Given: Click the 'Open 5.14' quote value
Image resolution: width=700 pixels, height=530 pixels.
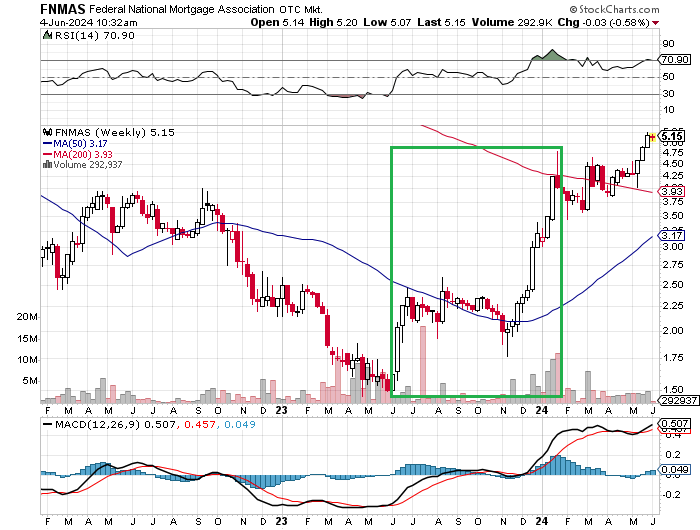Looking at the screenshot, I should (x=278, y=22).
